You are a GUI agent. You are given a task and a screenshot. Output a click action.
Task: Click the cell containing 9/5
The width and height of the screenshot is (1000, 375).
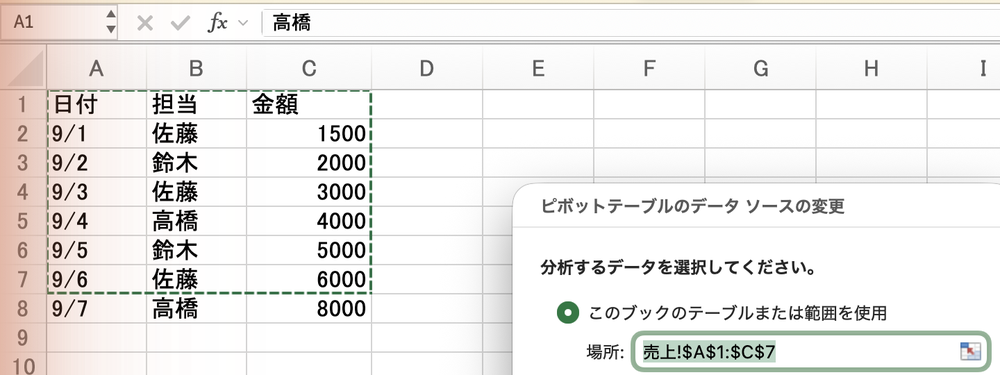point(96,251)
